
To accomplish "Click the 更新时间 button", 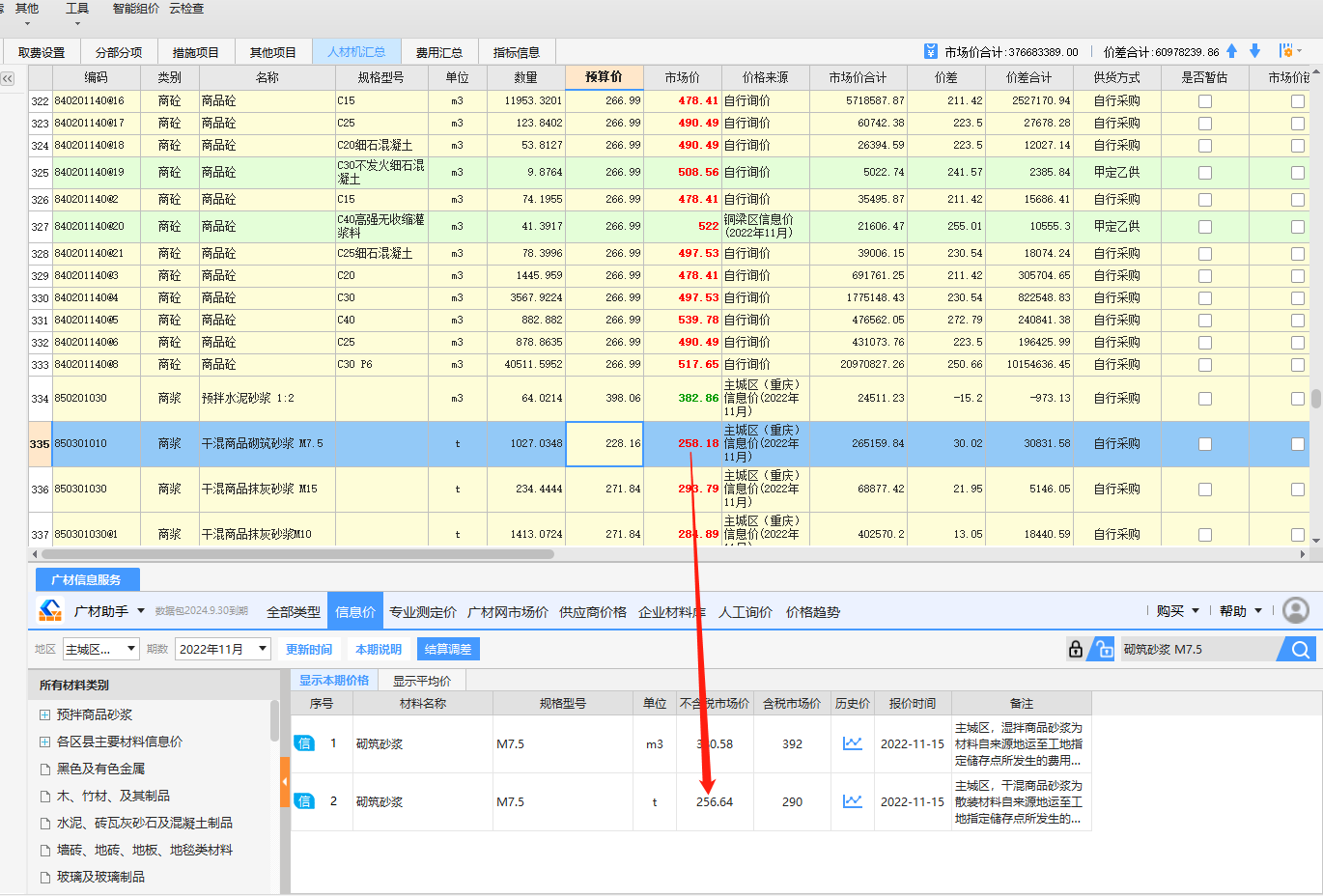I will (x=309, y=649).
